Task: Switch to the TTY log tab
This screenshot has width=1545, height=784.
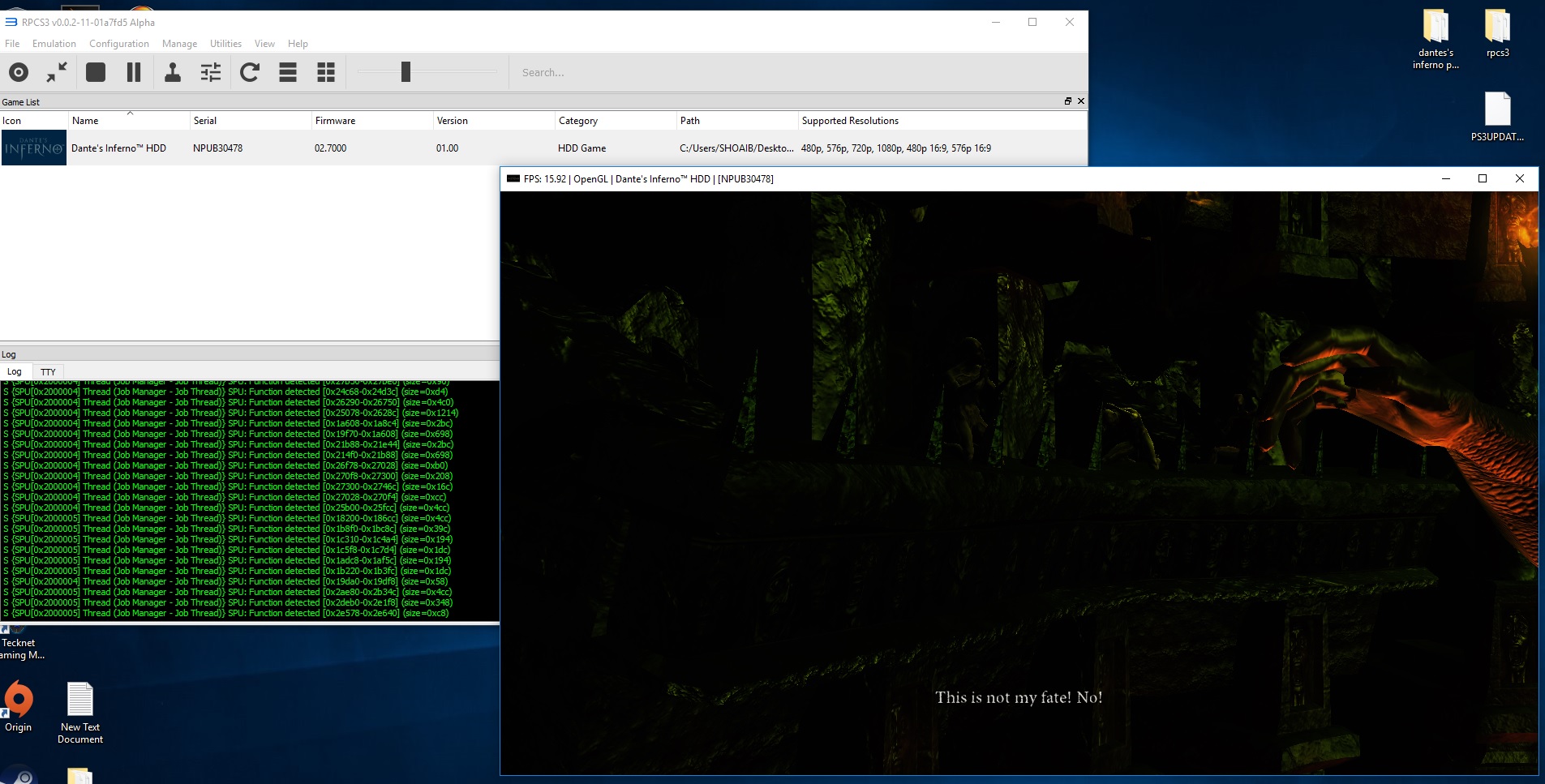Action: pyautogui.click(x=48, y=372)
